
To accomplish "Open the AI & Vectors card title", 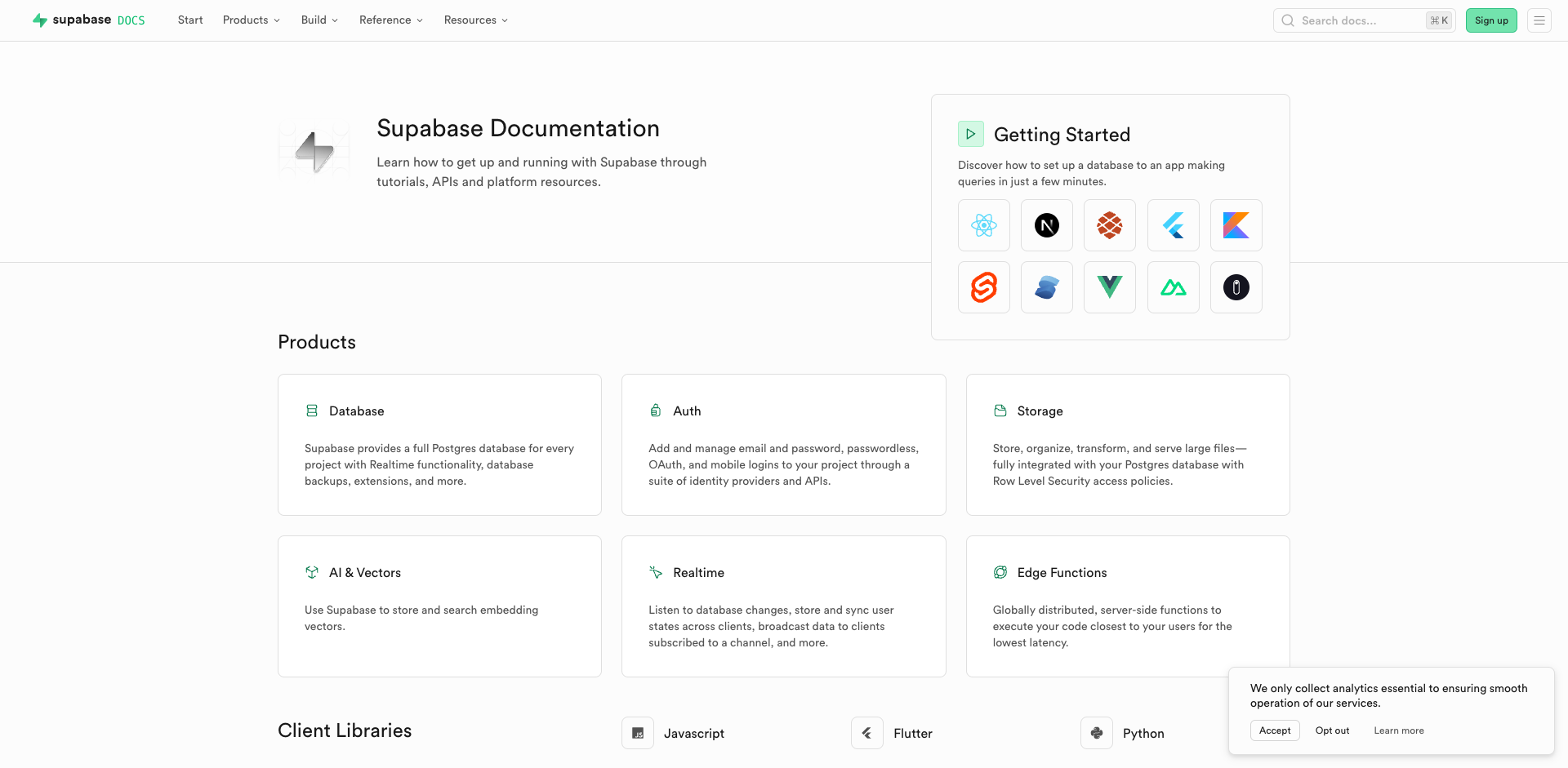I will pos(365,572).
